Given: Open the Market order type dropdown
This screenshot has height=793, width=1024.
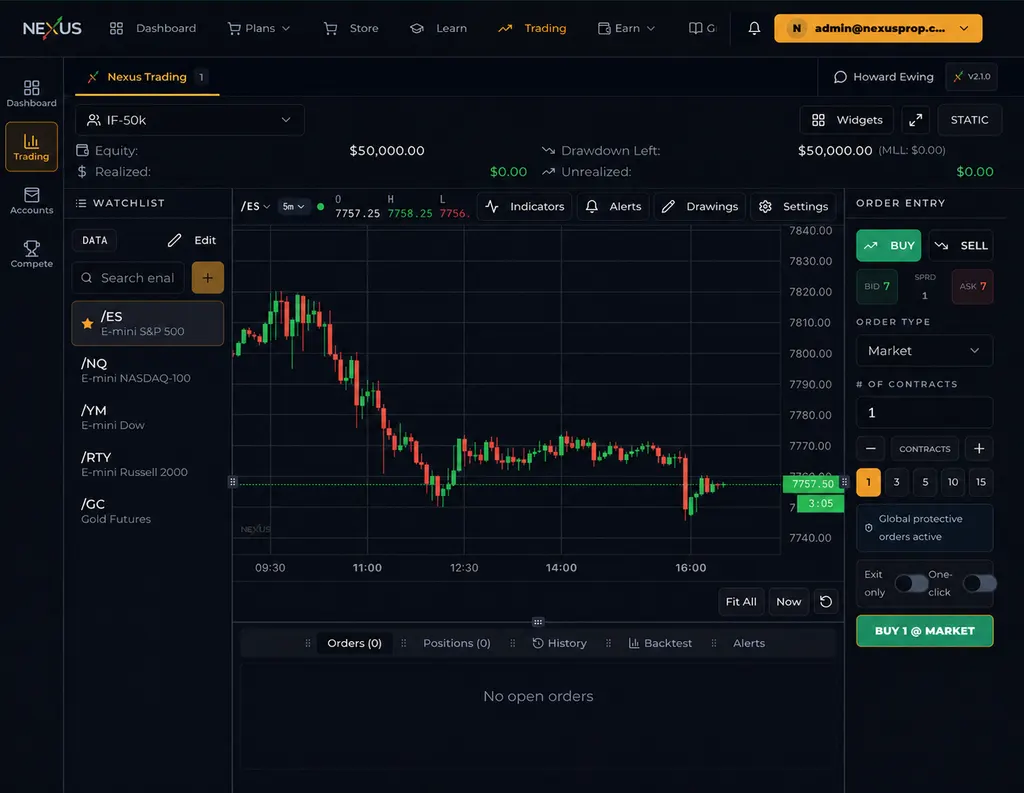Looking at the screenshot, I should (x=925, y=351).
